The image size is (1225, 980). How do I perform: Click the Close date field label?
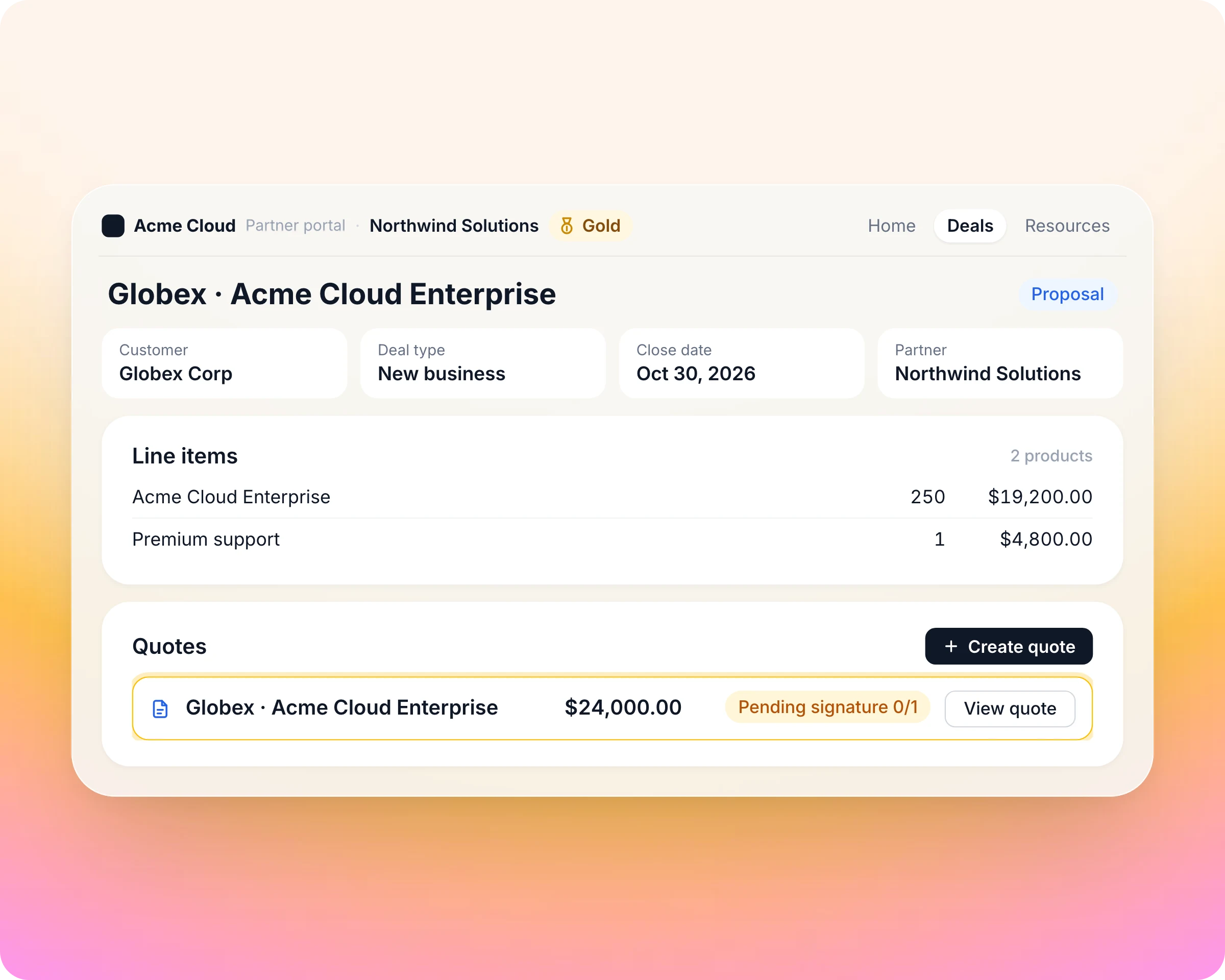[x=674, y=350]
